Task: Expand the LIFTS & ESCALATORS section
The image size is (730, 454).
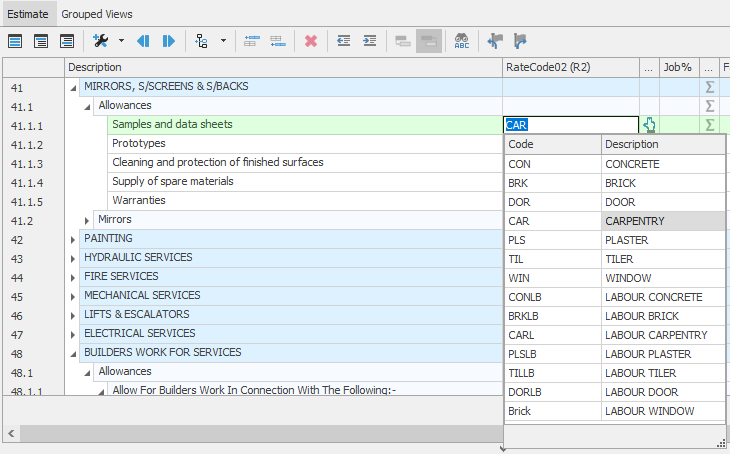Action: coord(73,316)
